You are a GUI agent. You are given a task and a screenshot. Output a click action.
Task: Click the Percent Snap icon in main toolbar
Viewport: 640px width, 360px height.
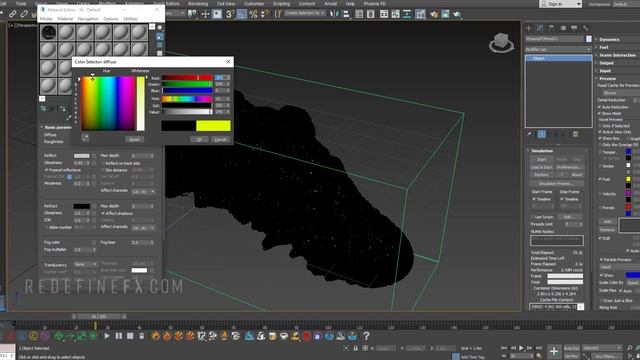click(253, 14)
